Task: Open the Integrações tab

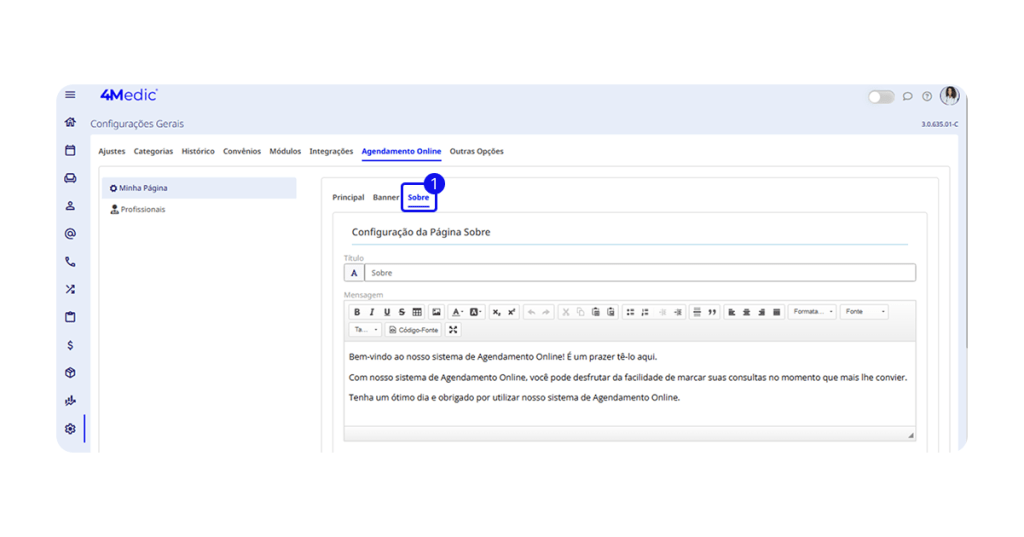Action: tap(331, 152)
